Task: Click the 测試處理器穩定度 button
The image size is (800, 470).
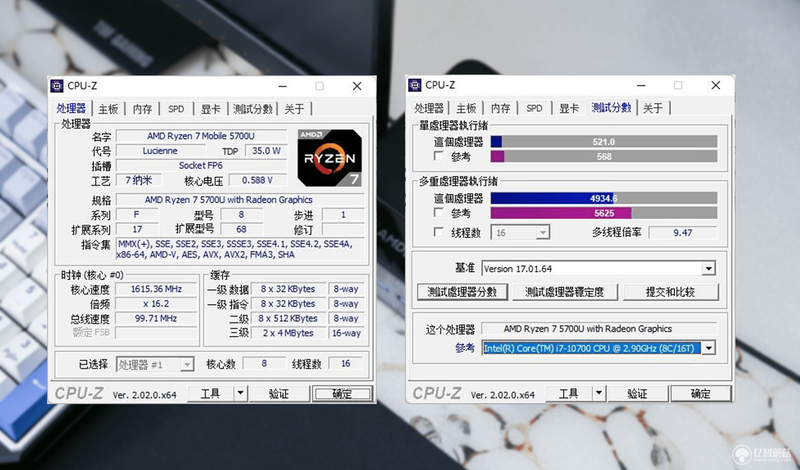Action: coord(564,292)
